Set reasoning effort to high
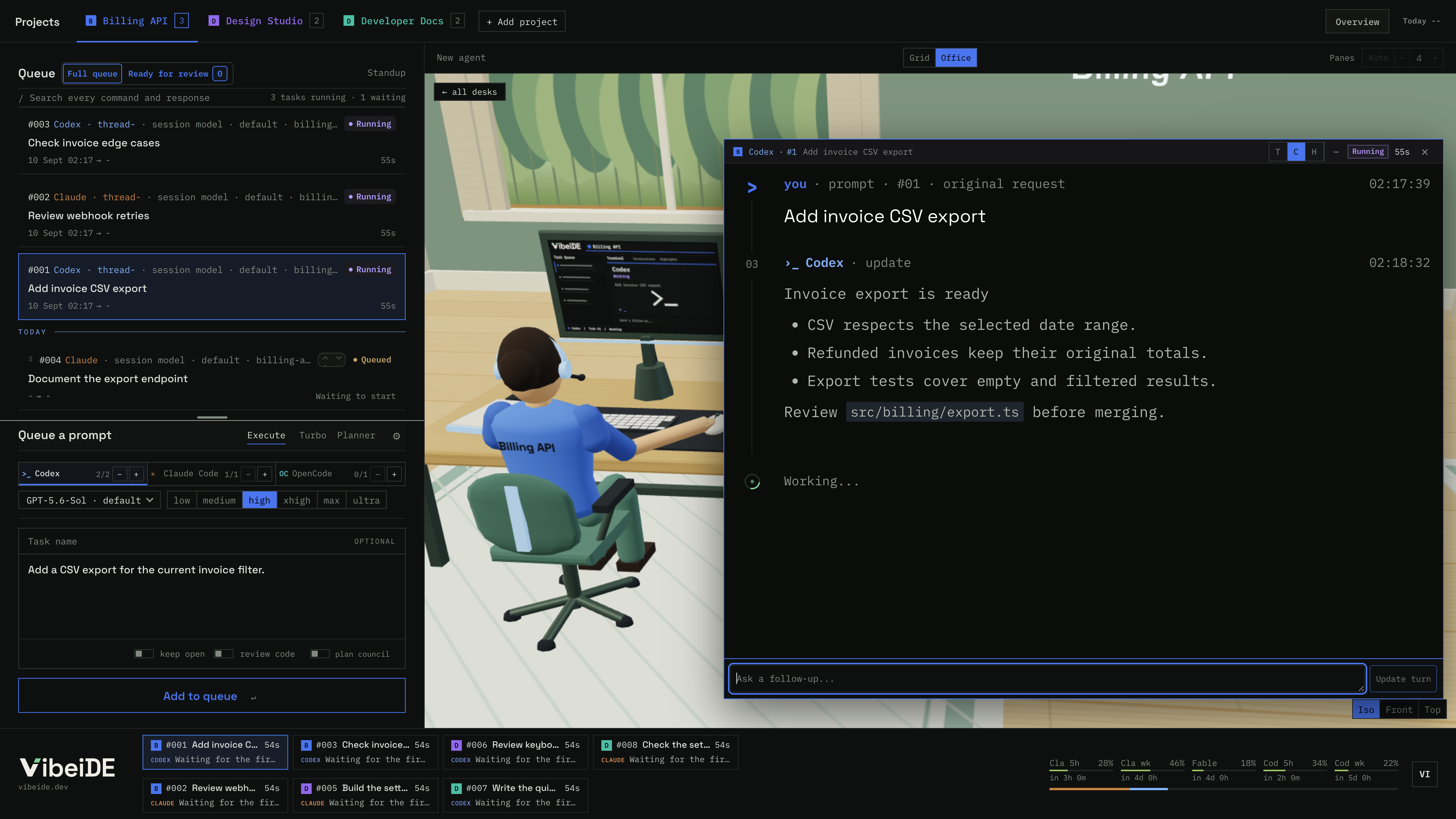Image resolution: width=1456 pixels, height=819 pixels. 259,500
